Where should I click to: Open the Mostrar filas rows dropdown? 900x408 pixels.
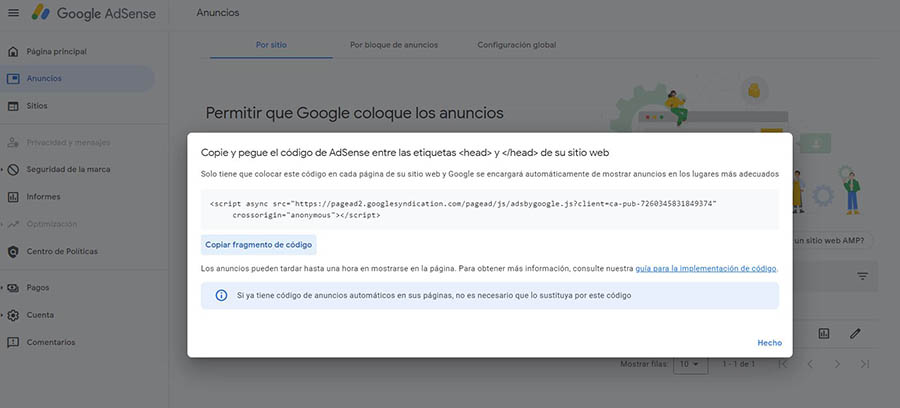(686, 364)
